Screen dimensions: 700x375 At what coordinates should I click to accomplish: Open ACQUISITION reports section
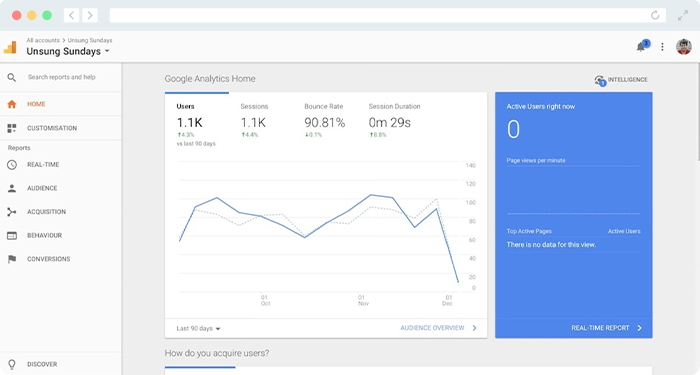[x=46, y=212]
